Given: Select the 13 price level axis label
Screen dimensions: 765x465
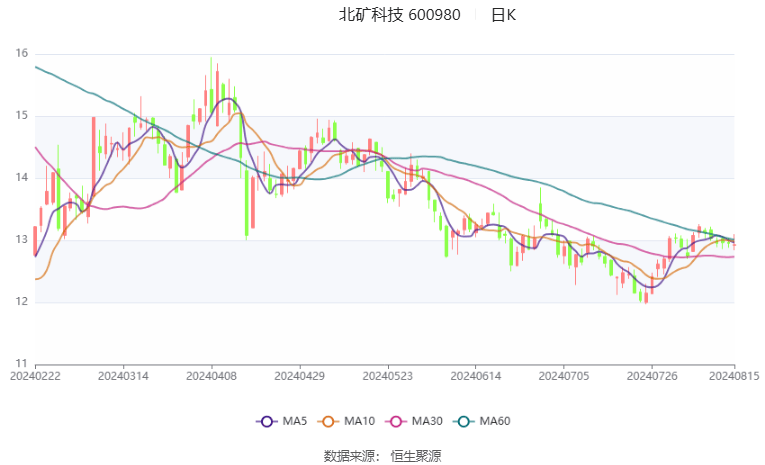Looking at the screenshot, I should pyautogui.click(x=22, y=240).
